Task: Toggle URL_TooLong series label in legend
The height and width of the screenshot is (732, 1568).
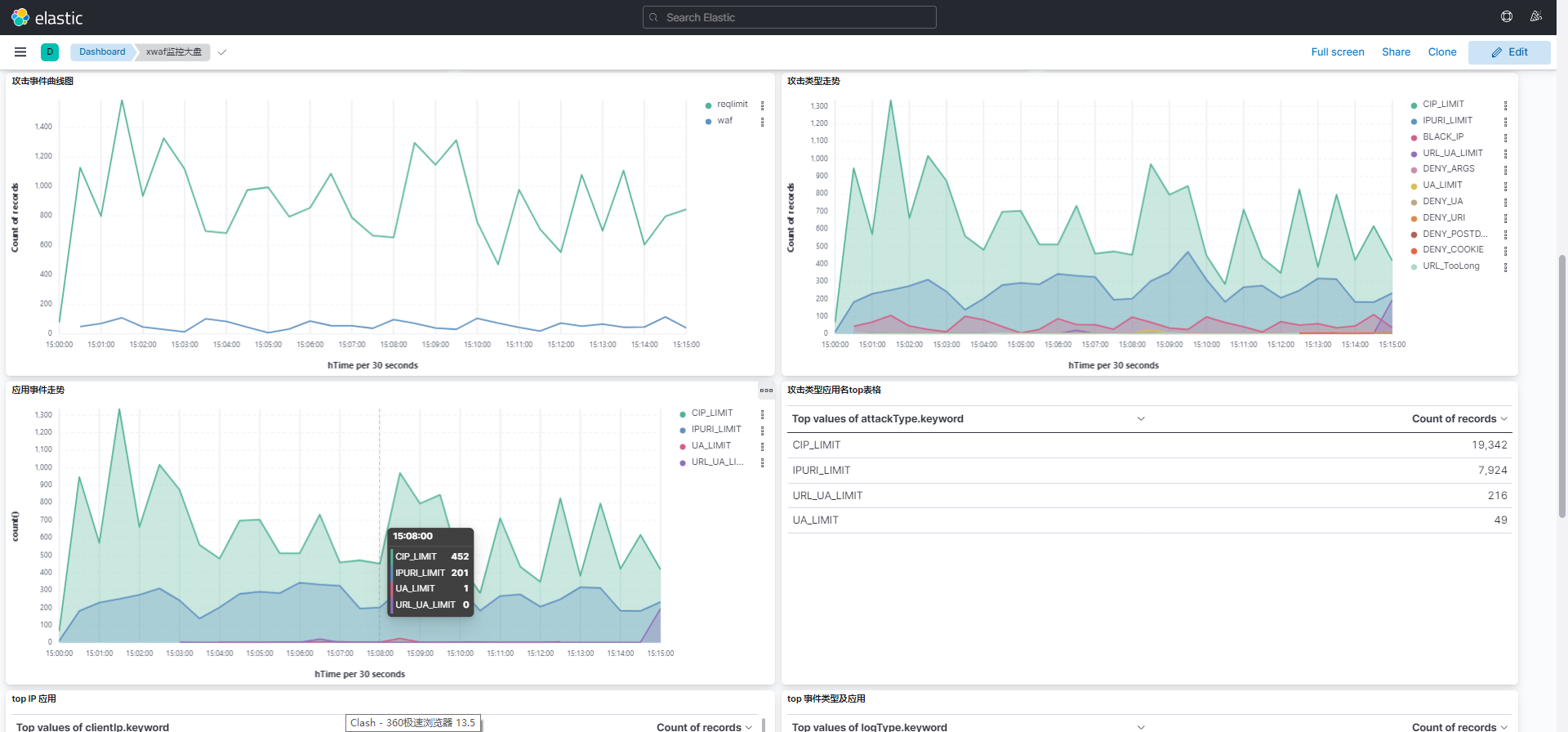Action: point(1451,266)
